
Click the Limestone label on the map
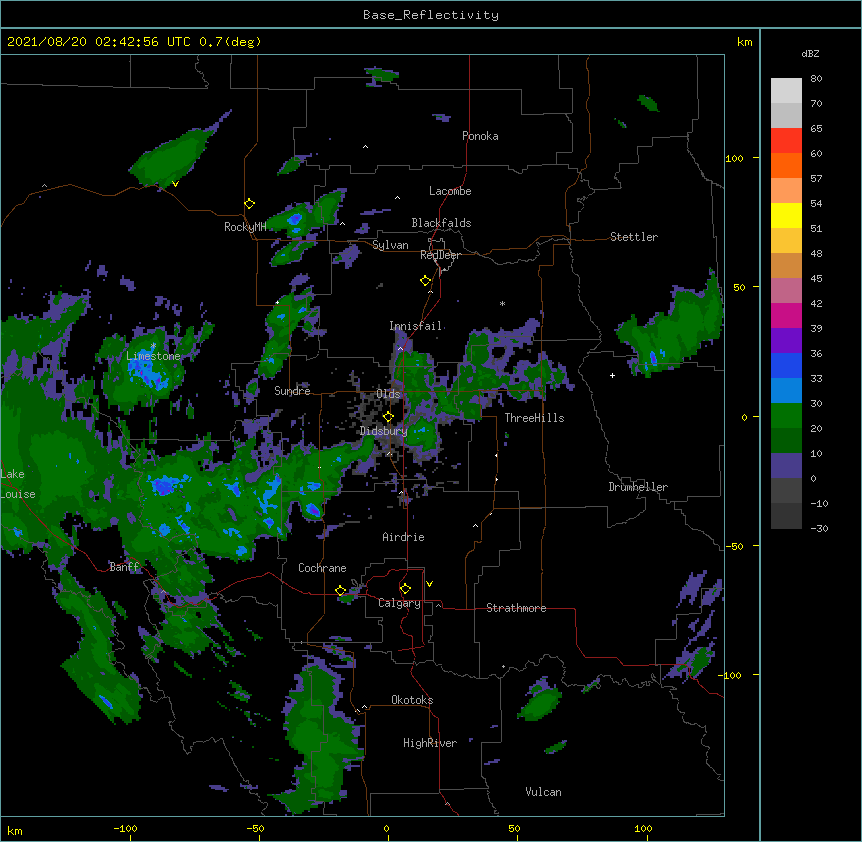(x=153, y=356)
